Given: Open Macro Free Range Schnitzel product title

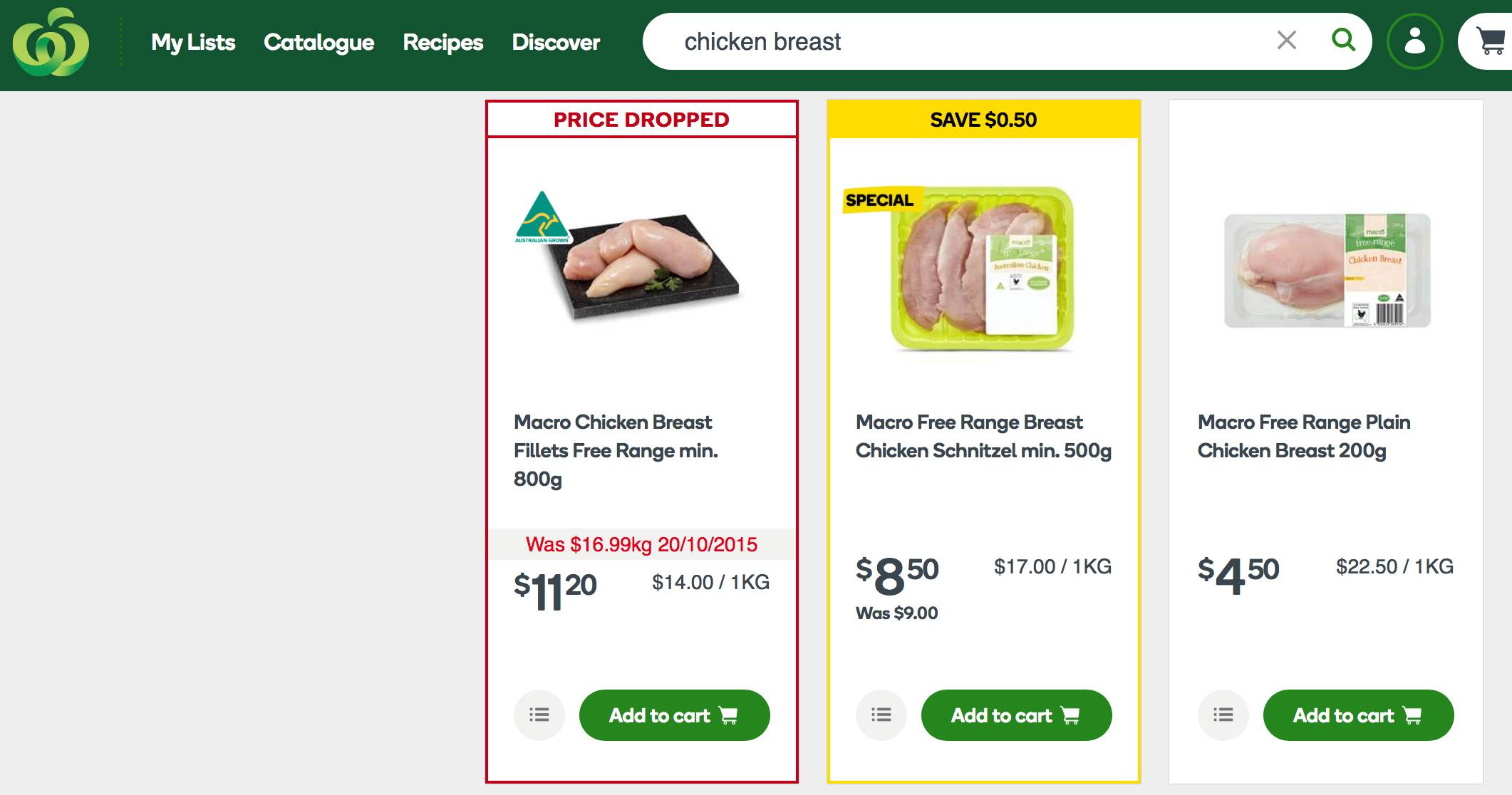Looking at the screenshot, I should point(983,436).
